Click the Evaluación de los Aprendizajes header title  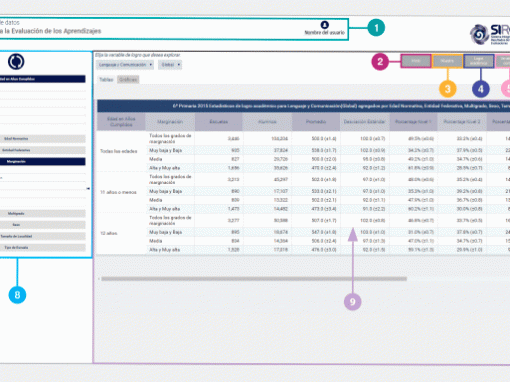(x=50, y=31)
